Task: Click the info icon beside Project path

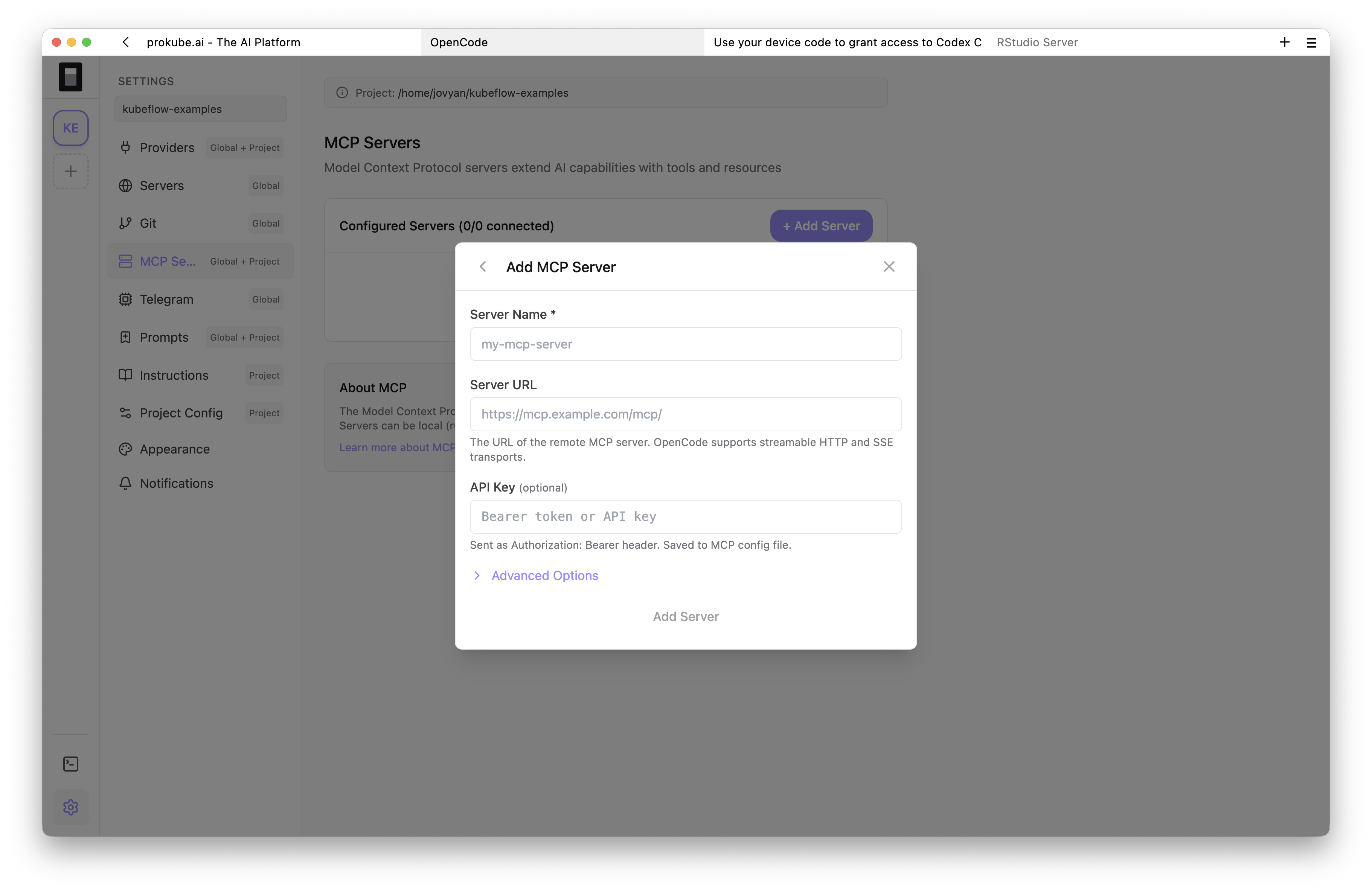Action: (342, 93)
